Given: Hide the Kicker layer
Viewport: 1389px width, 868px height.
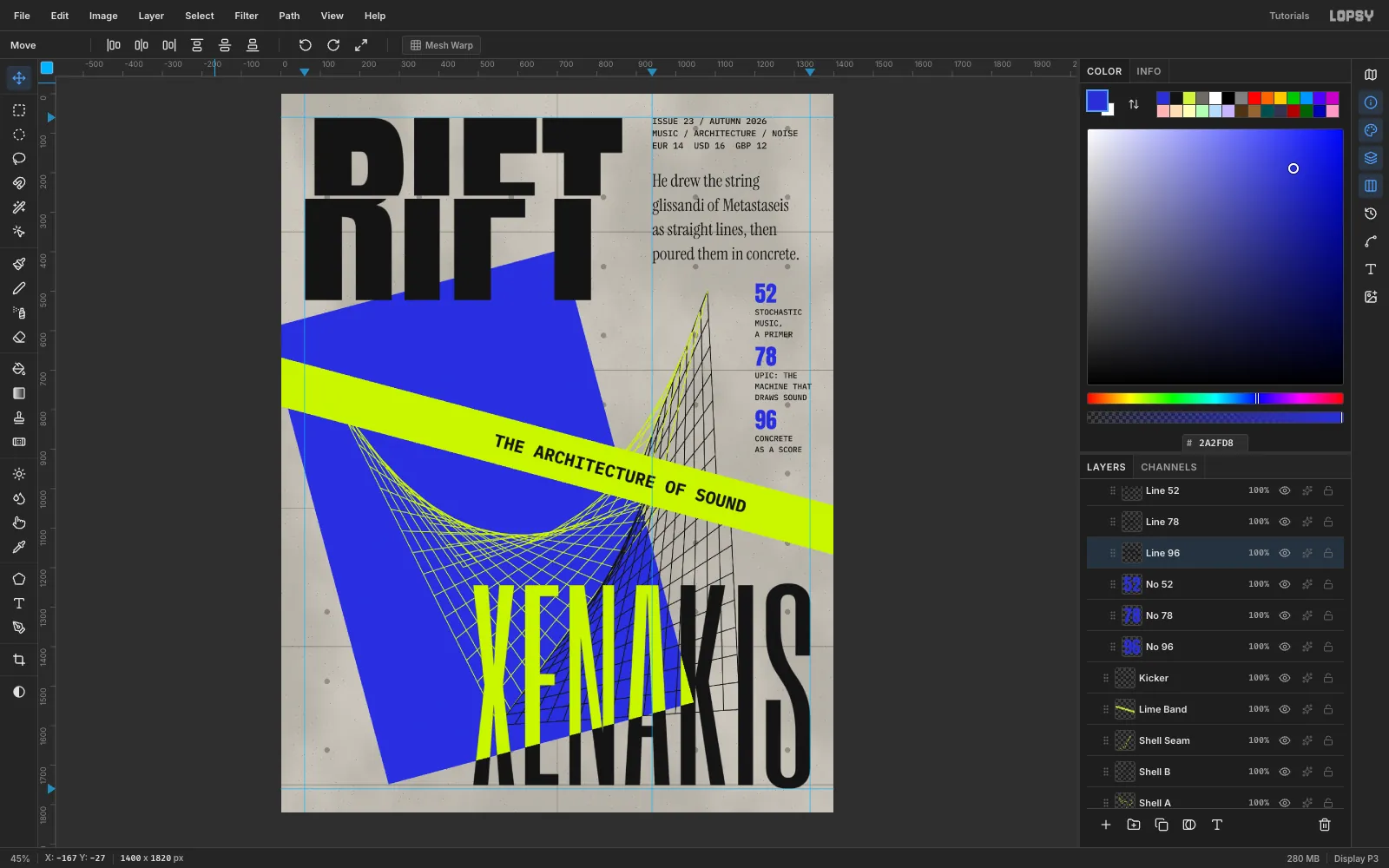Looking at the screenshot, I should [x=1285, y=678].
